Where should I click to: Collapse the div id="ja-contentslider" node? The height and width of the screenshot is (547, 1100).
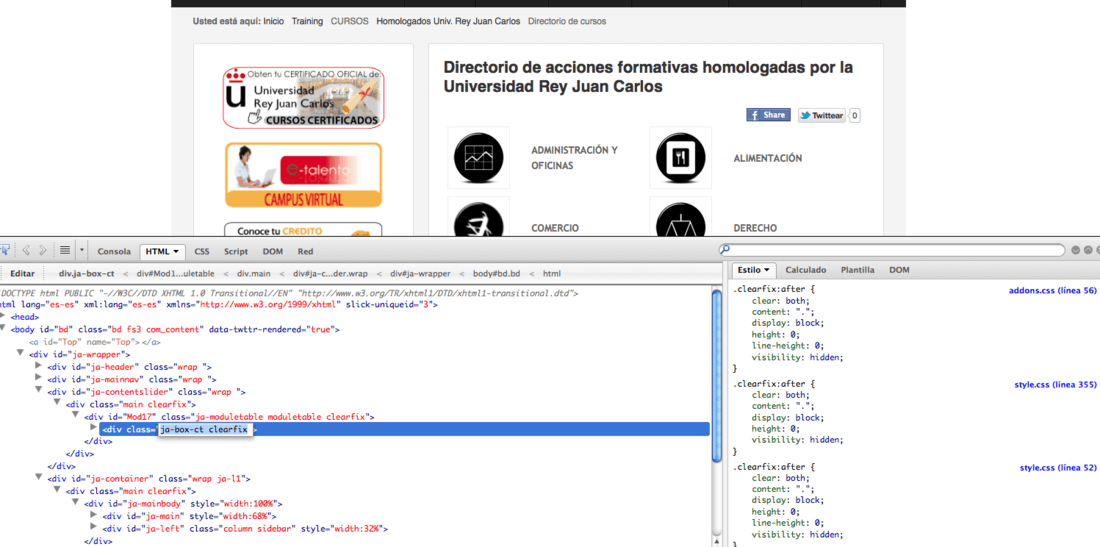pyautogui.click(x=39, y=391)
